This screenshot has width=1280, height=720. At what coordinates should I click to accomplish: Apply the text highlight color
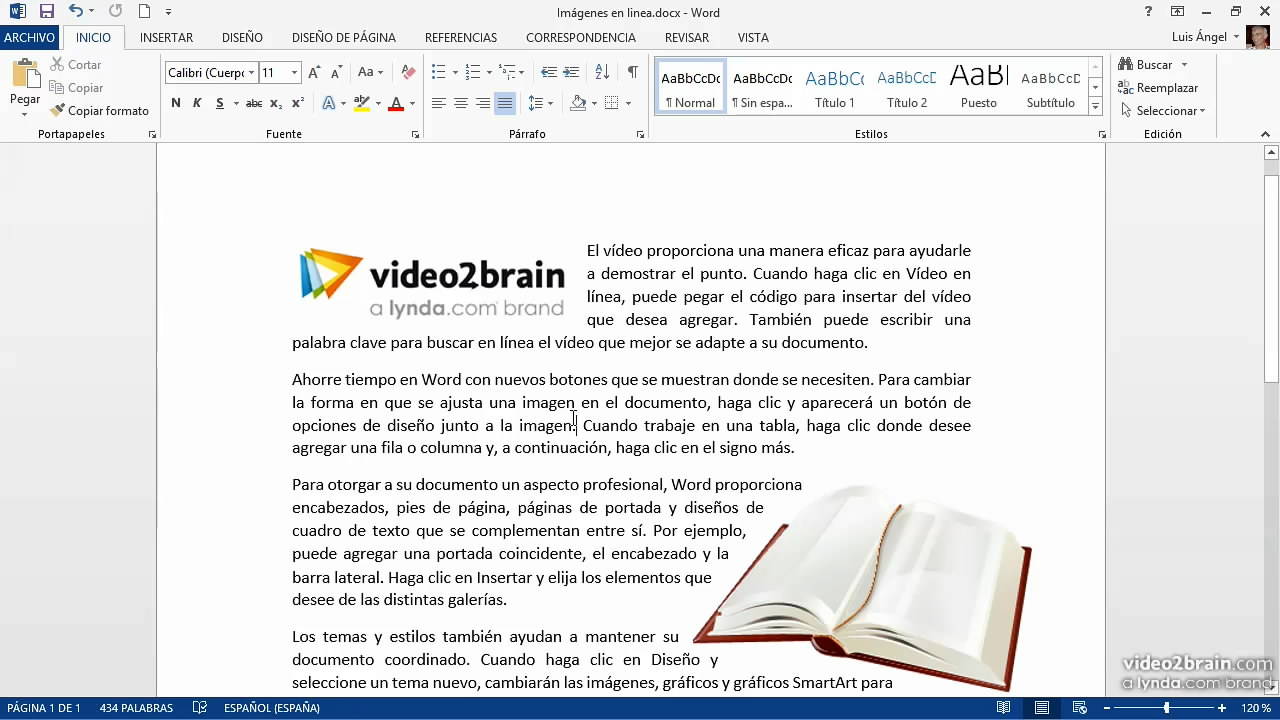pyautogui.click(x=361, y=103)
